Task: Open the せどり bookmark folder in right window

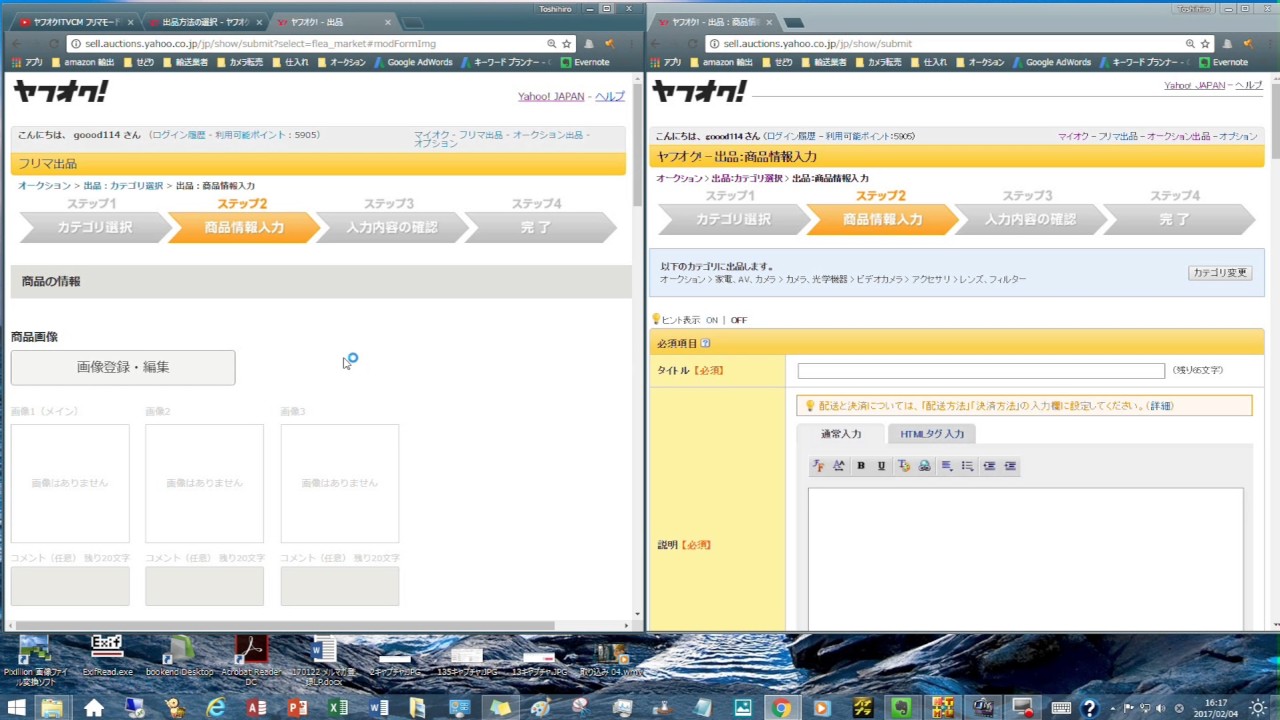Action: (x=777, y=62)
